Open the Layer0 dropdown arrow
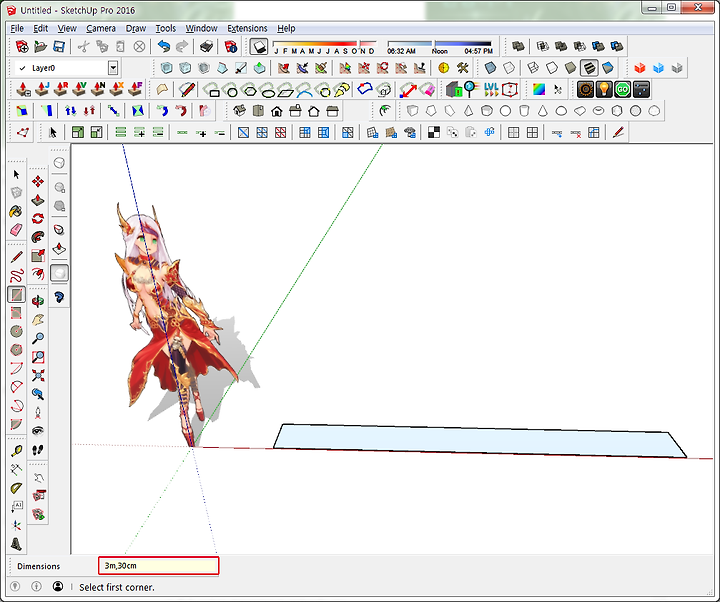This screenshot has height=602, width=720. click(113, 68)
